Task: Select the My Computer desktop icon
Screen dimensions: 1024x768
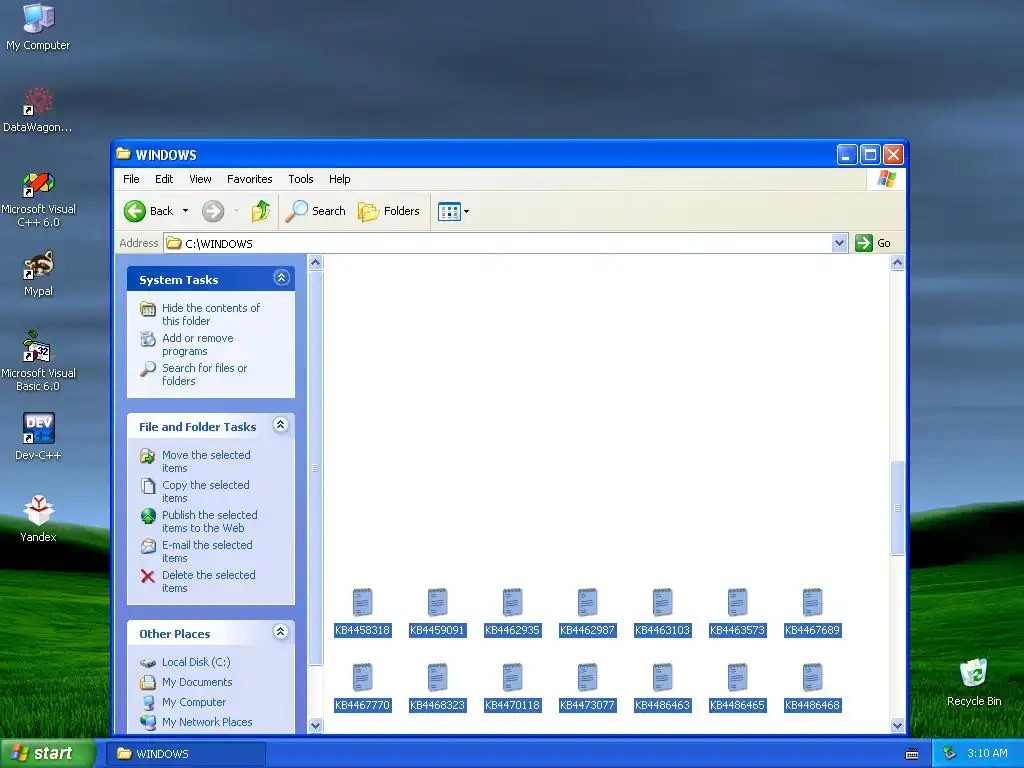Action: pos(38,27)
